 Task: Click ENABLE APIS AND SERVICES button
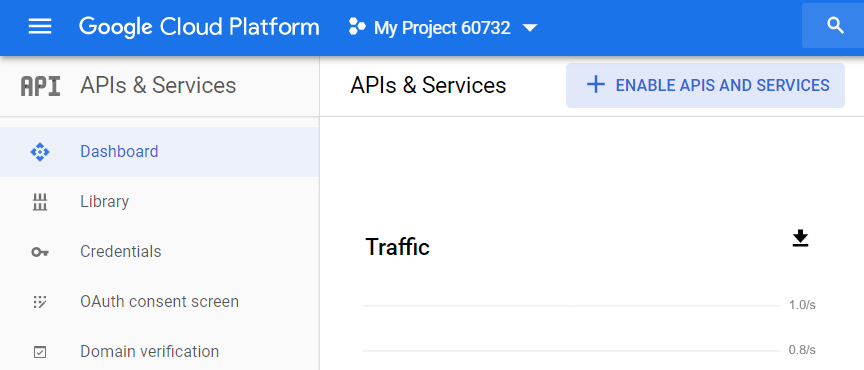point(705,85)
